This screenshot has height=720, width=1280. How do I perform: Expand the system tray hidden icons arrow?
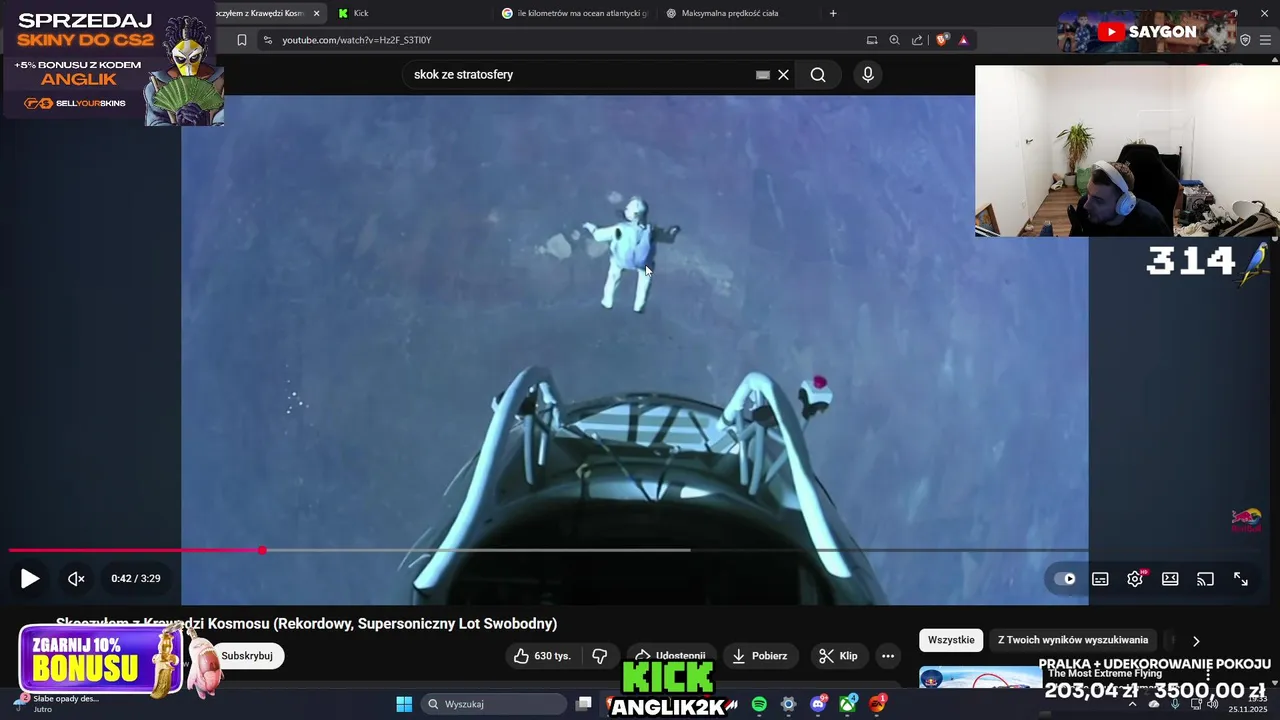click(x=1132, y=704)
